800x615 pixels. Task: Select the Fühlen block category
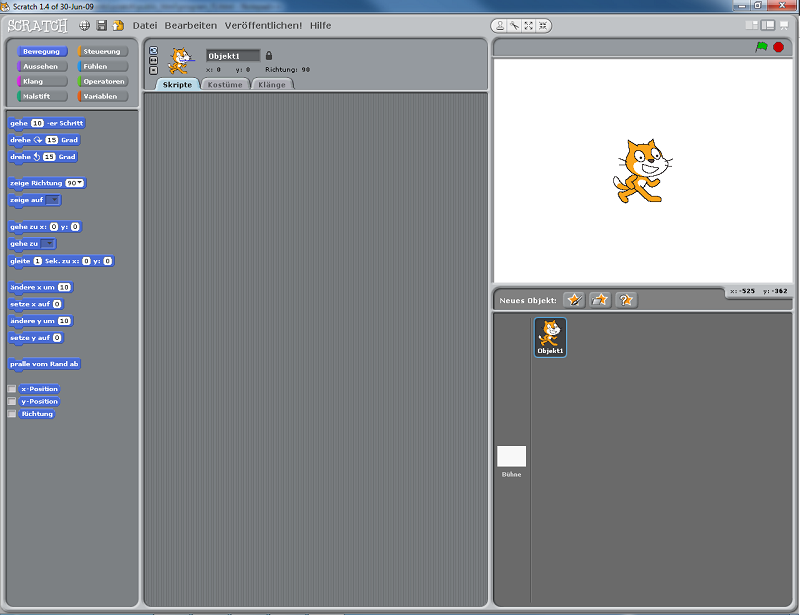103,66
